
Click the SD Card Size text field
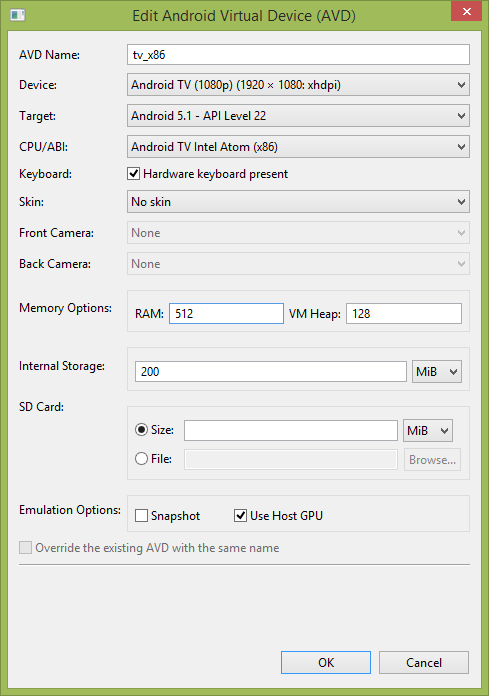pos(291,431)
